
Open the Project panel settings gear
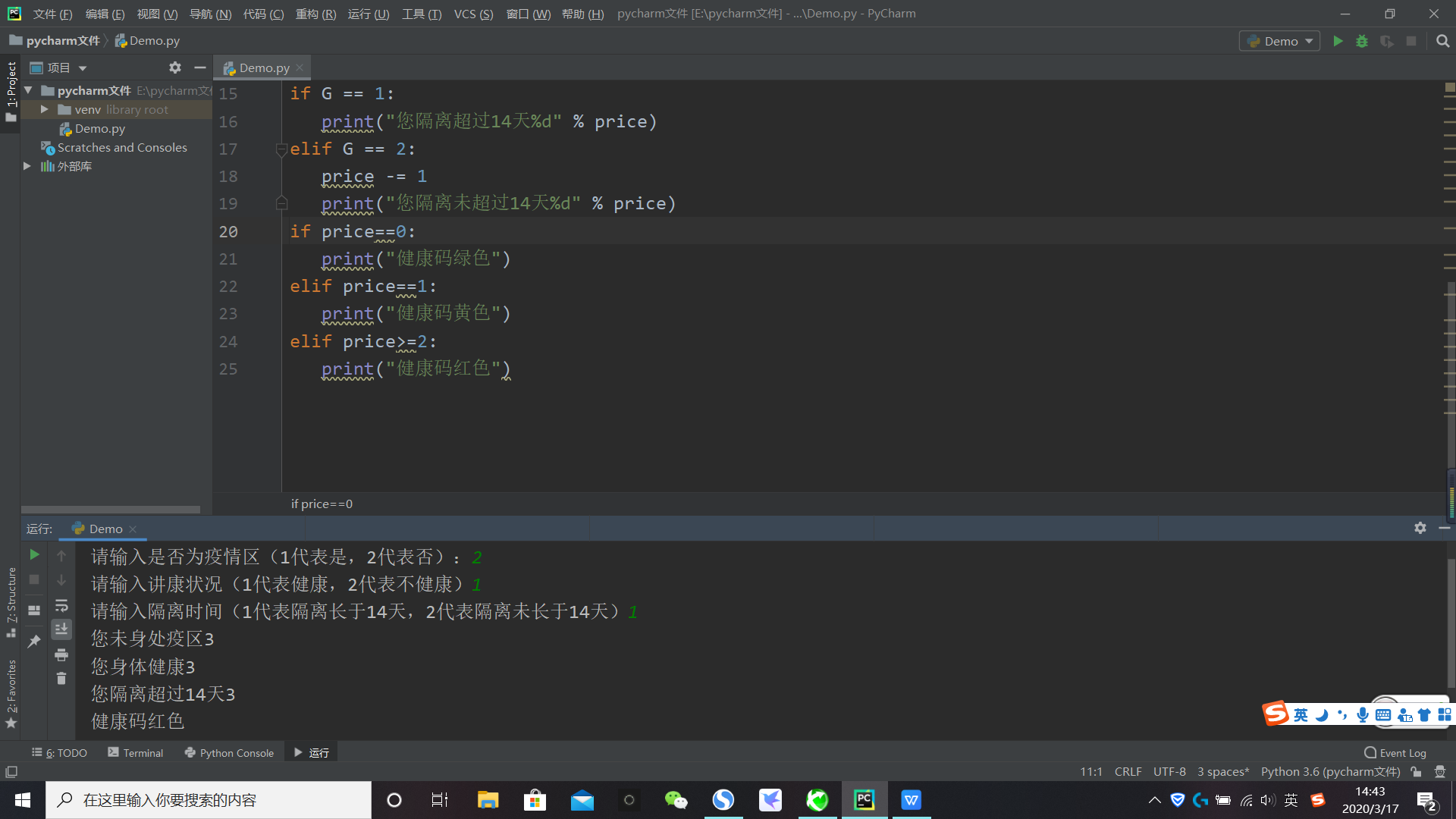point(175,67)
